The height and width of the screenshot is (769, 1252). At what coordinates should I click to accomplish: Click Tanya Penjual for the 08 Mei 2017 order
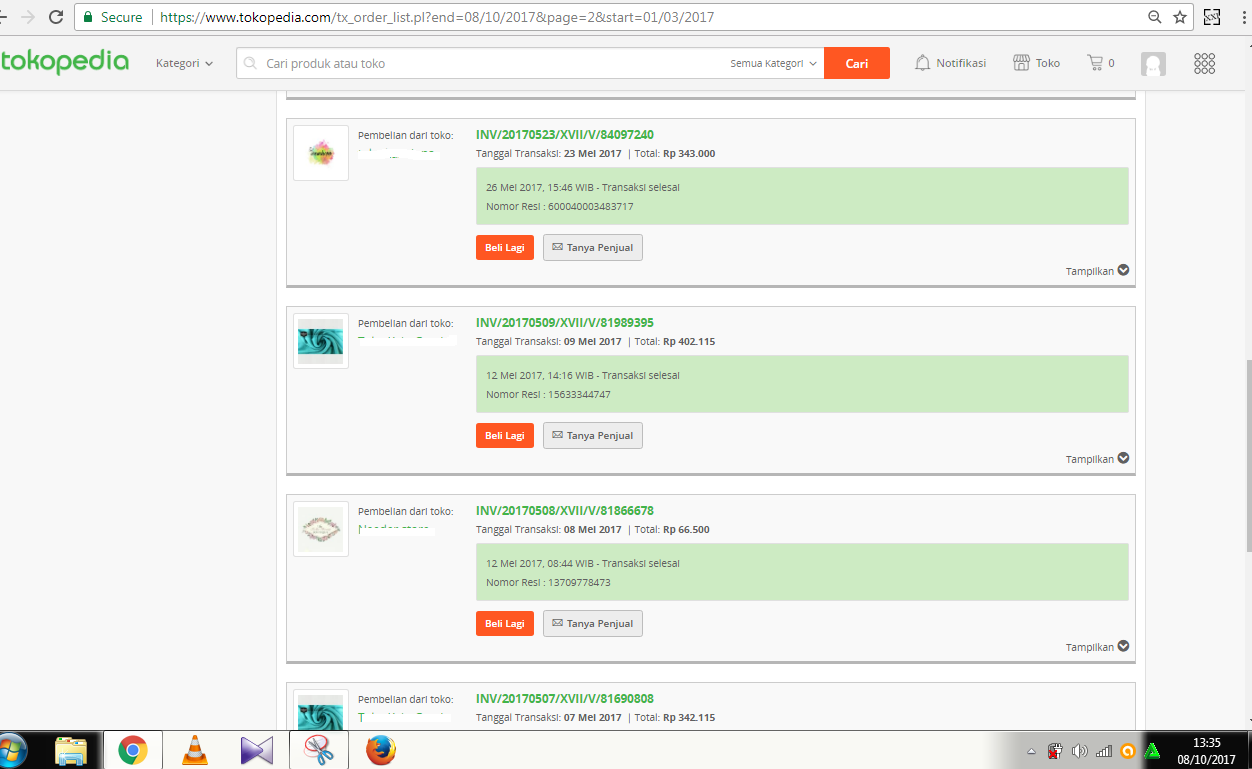pos(593,623)
